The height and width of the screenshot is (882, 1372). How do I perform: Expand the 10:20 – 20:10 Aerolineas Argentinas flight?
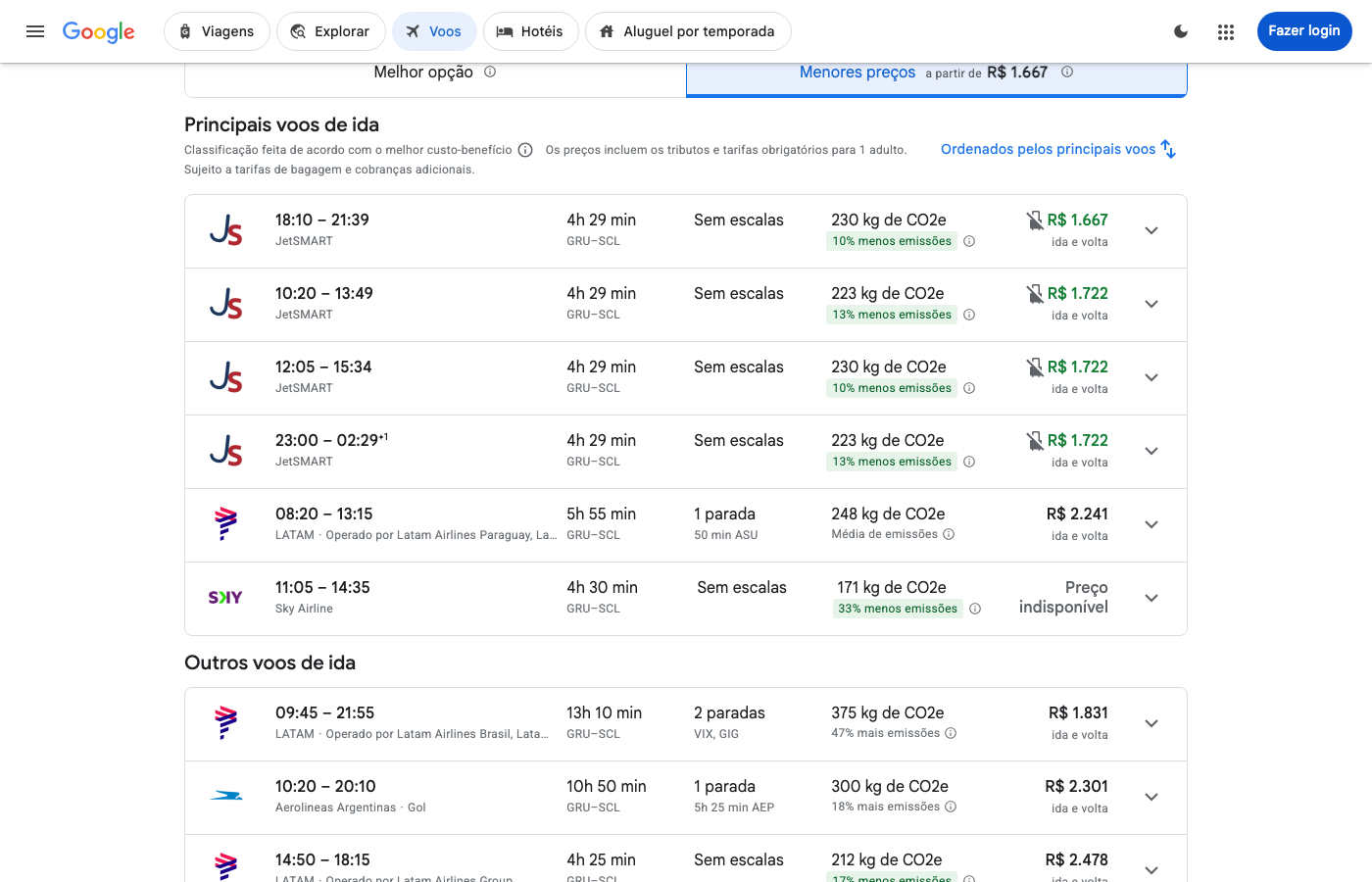click(1151, 798)
